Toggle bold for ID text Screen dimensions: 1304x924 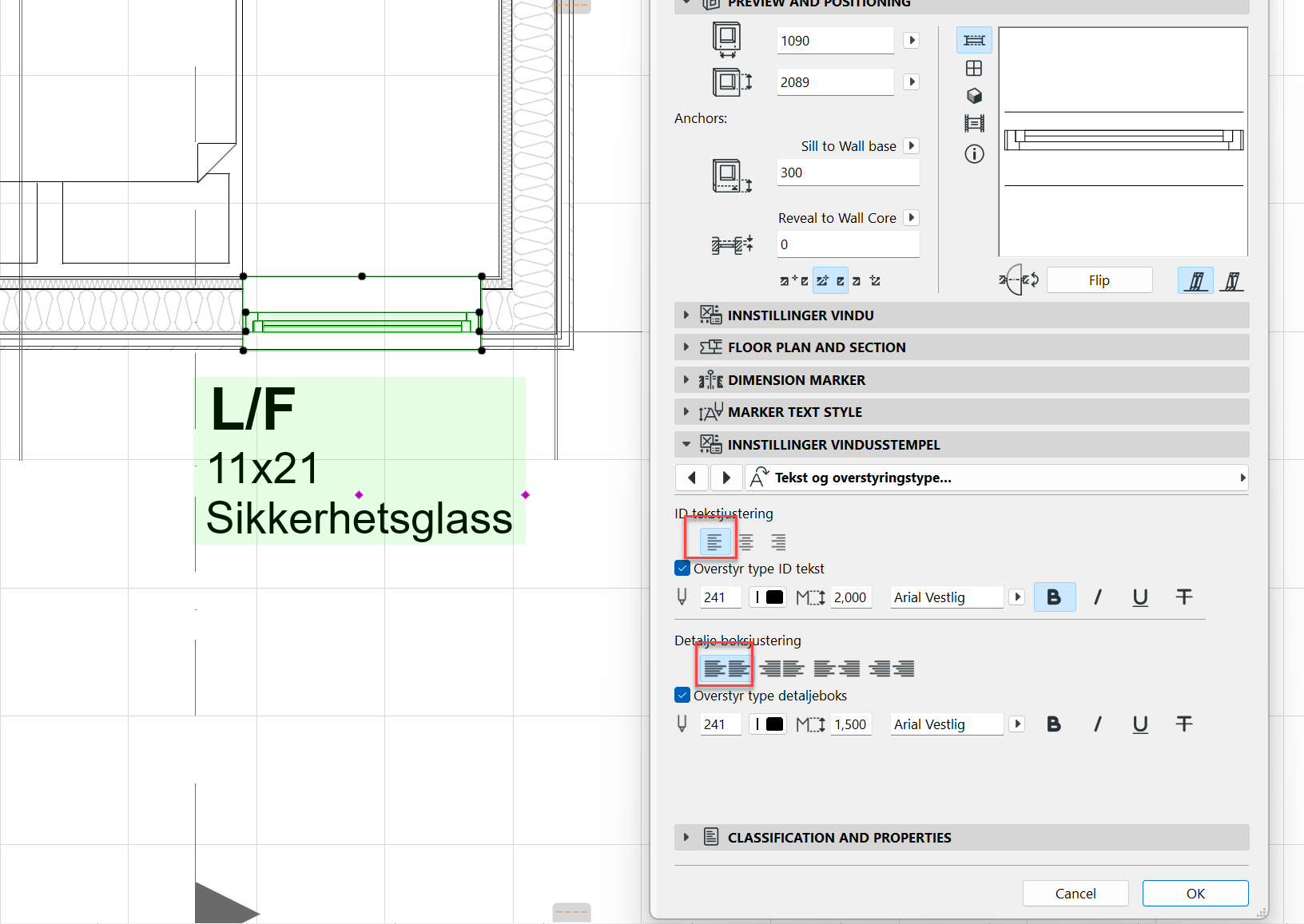click(x=1054, y=597)
